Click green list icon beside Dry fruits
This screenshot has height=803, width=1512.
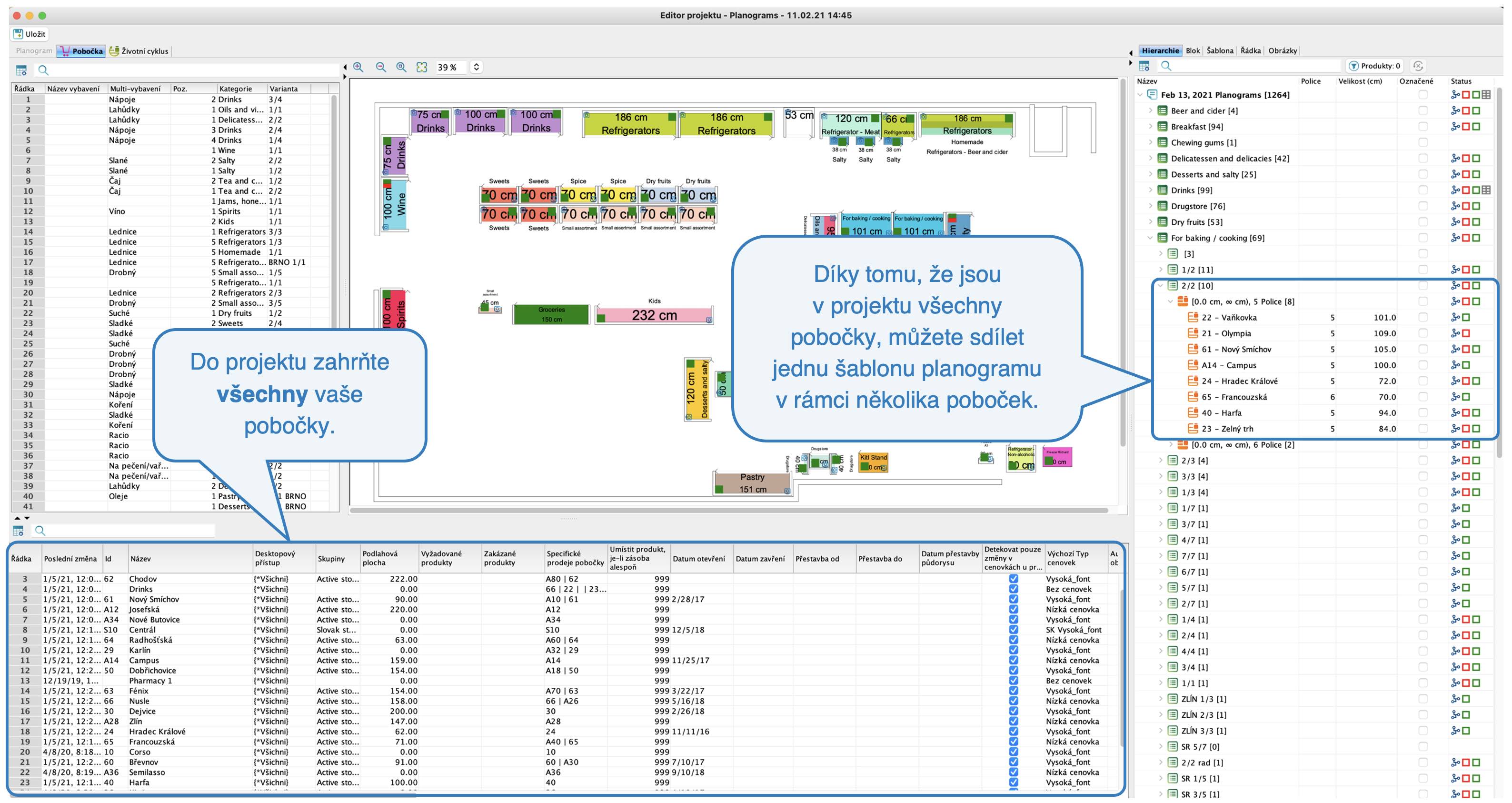click(x=1162, y=222)
